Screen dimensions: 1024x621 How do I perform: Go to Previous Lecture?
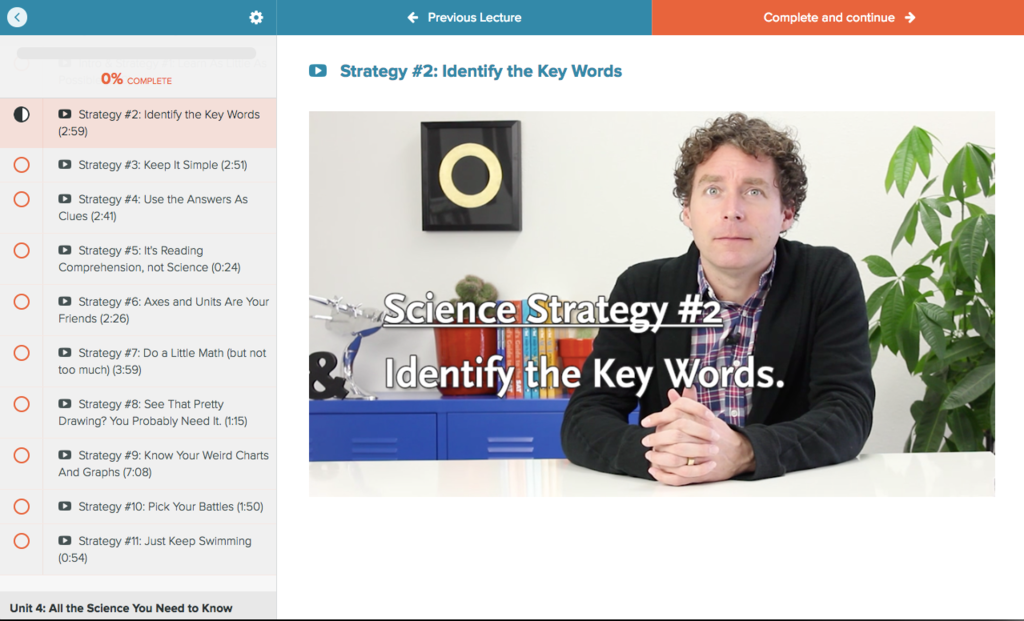464,17
